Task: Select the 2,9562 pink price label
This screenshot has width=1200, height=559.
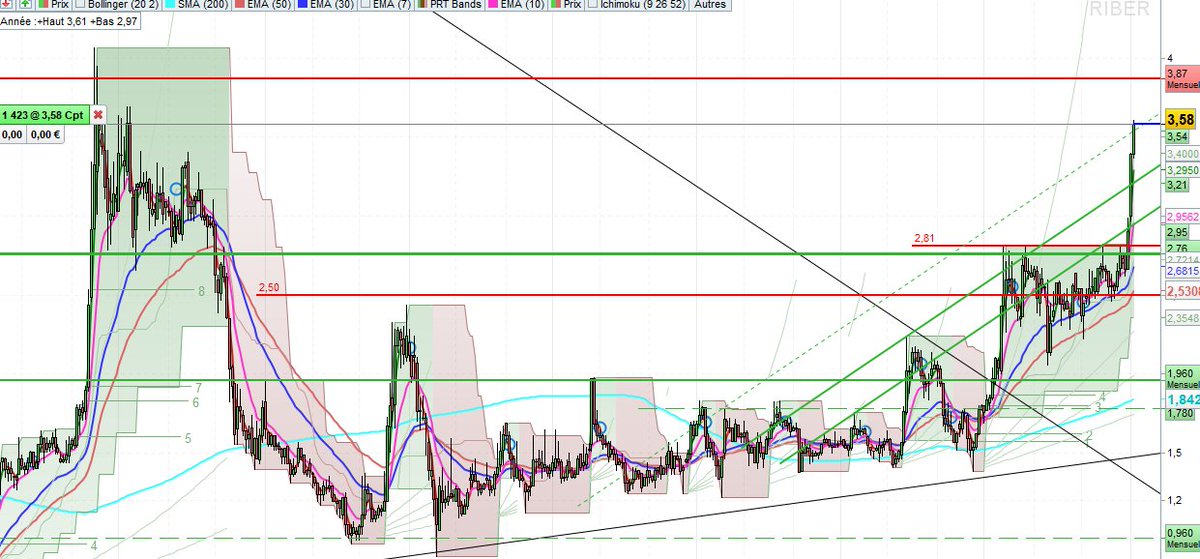Action: tap(1182, 215)
